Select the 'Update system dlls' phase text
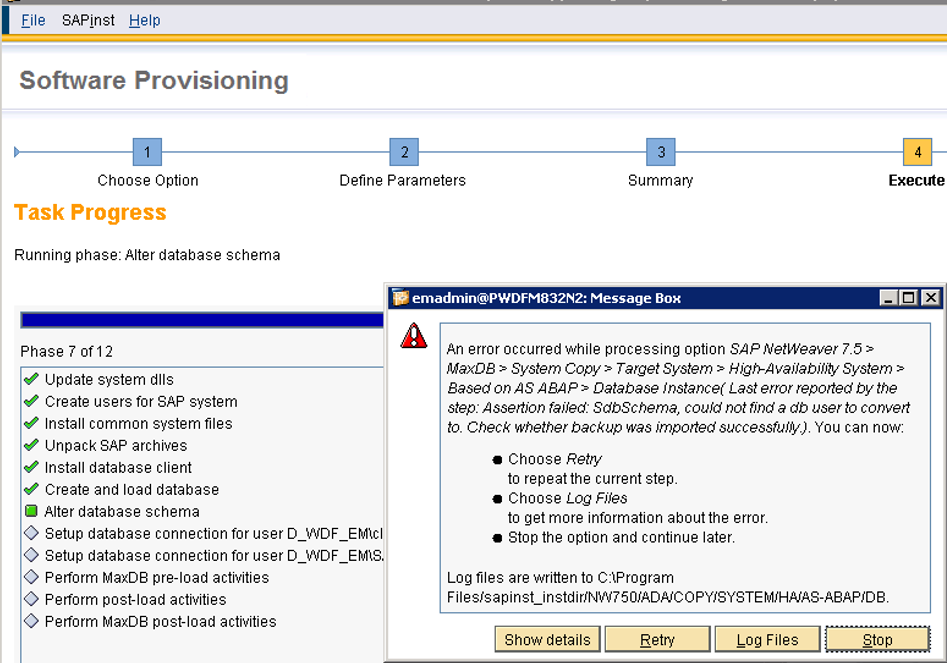The width and height of the screenshot is (947, 663). [x=109, y=379]
